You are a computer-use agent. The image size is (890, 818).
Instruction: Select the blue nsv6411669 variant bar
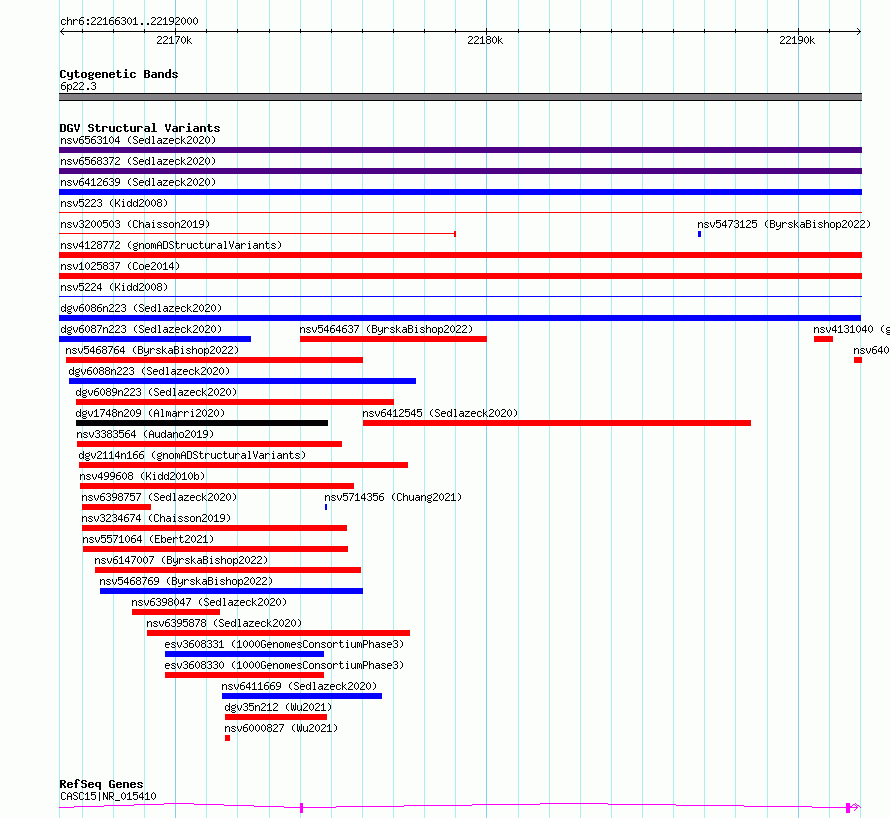(x=302, y=696)
